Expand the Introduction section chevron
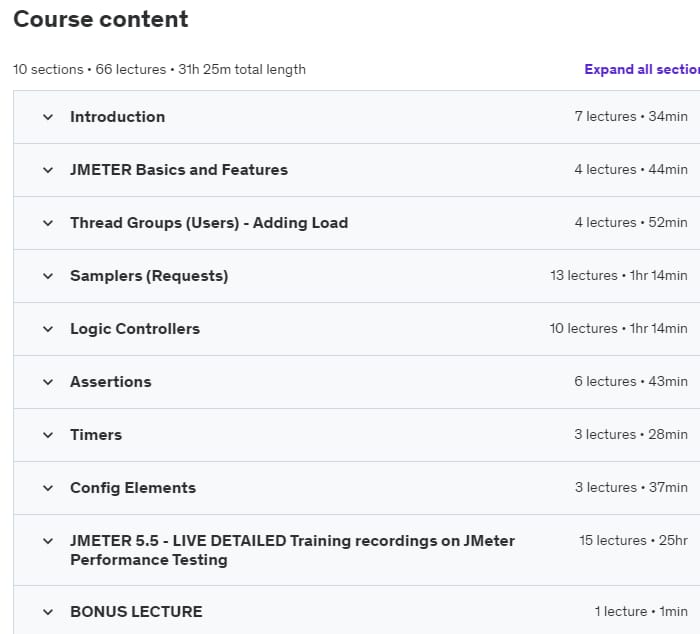 point(48,117)
